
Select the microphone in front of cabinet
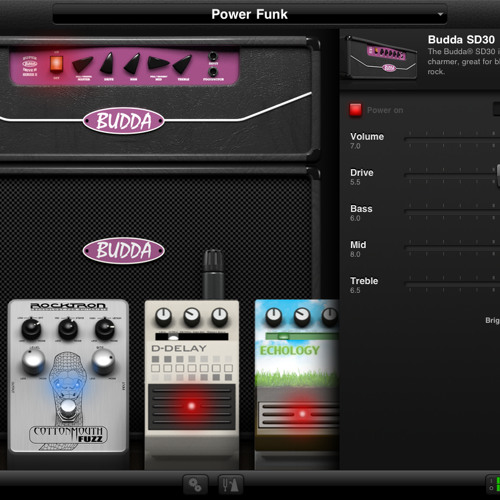[213, 275]
